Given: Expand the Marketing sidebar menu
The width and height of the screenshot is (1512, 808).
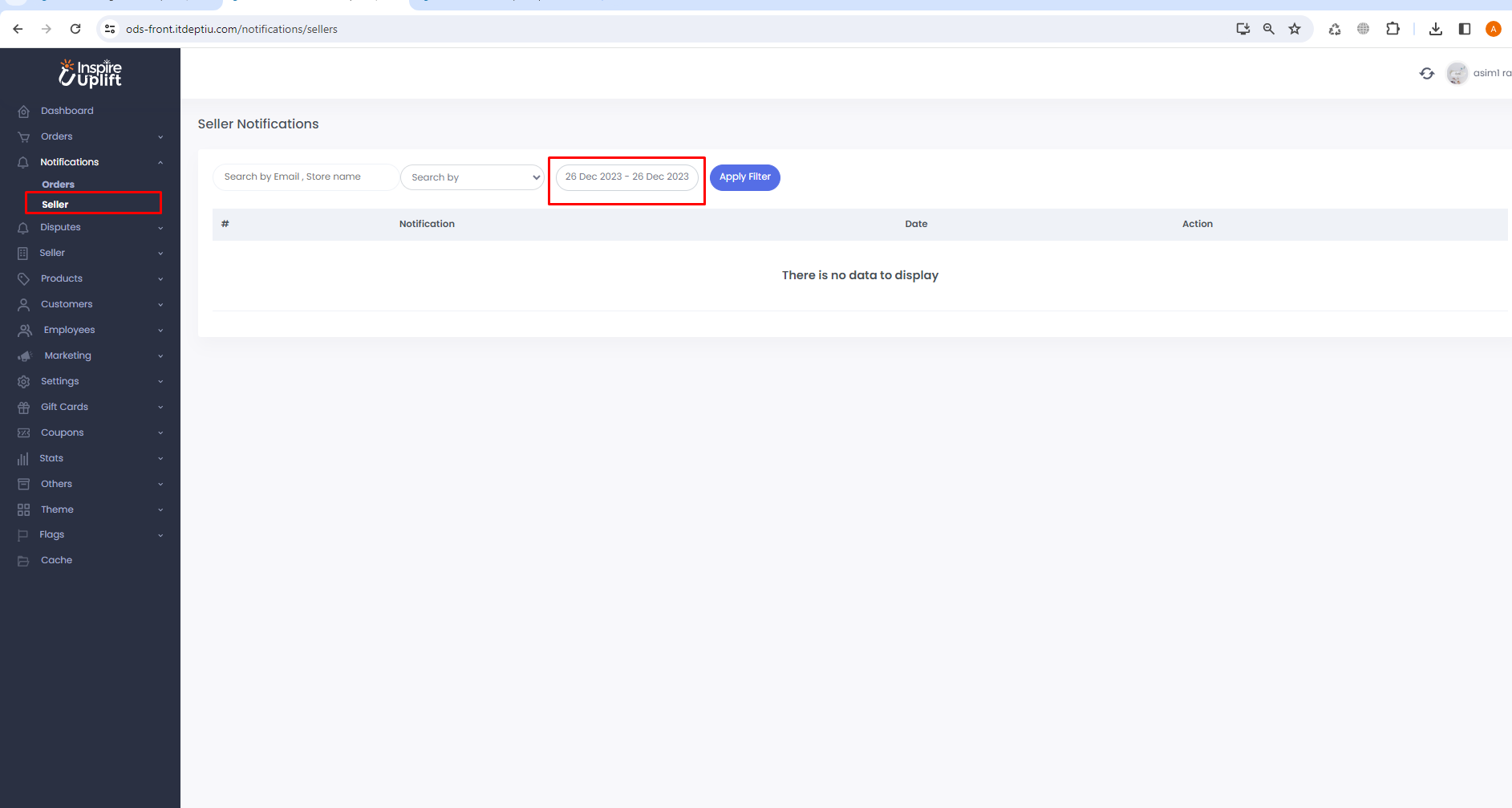Looking at the screenshot, I should coord(67,355).
